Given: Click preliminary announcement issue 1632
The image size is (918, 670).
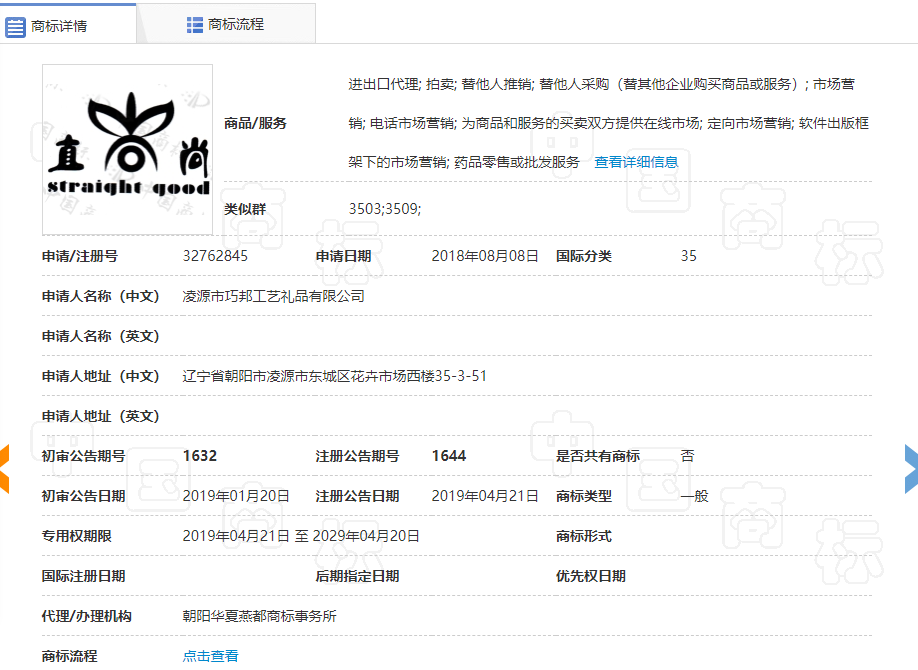Looking at the screenshot, I should pyautogui.click(x=200, y=456).
